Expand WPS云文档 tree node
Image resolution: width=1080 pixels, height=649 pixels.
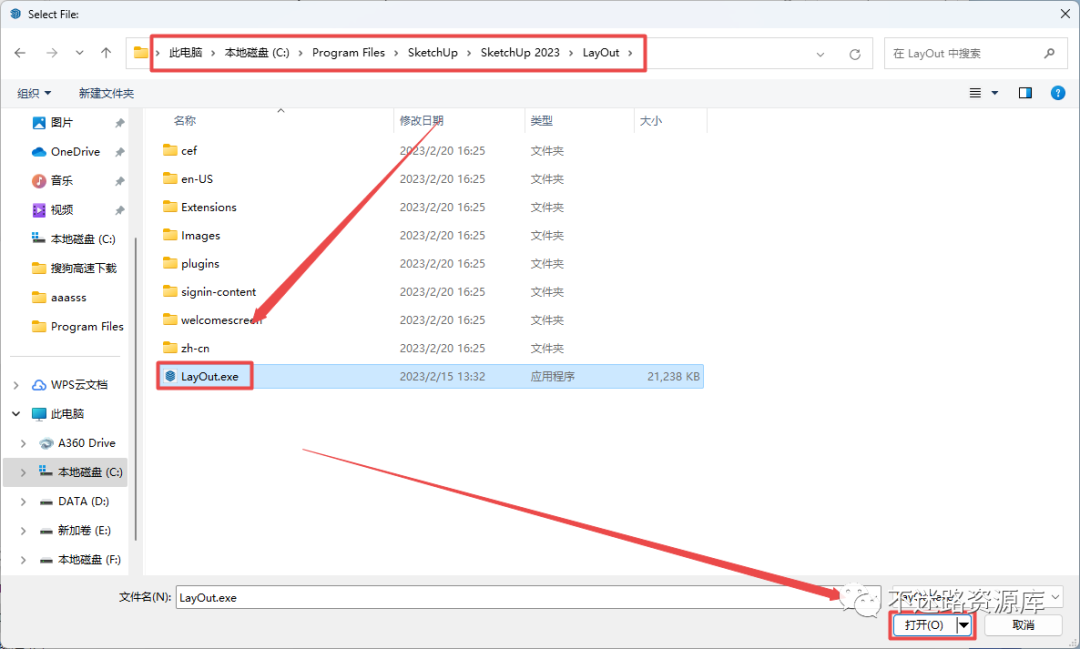[x=16, y=385]
